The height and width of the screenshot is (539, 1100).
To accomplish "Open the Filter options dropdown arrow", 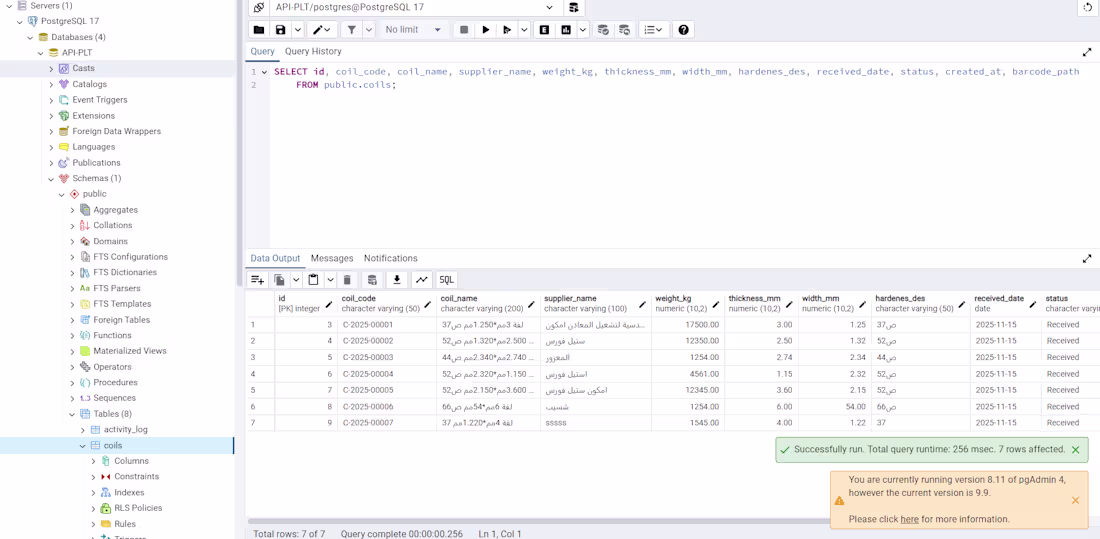I will [x=369, y=29].
